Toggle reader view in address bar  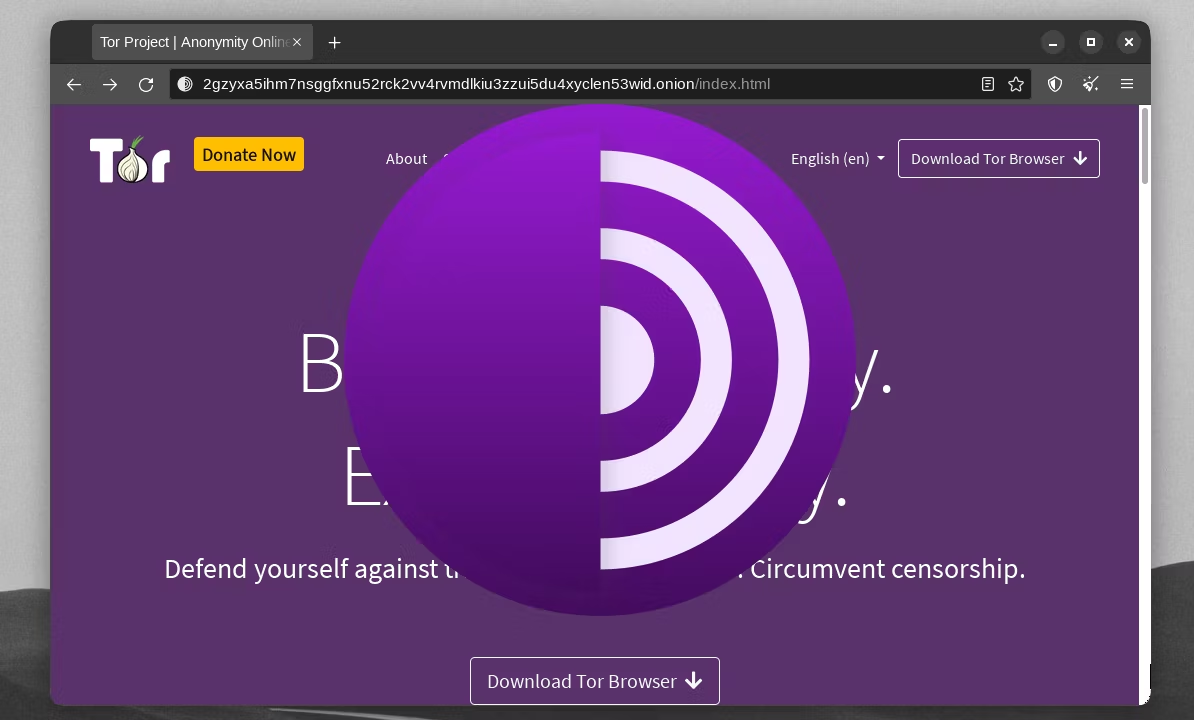coord(988,85)
